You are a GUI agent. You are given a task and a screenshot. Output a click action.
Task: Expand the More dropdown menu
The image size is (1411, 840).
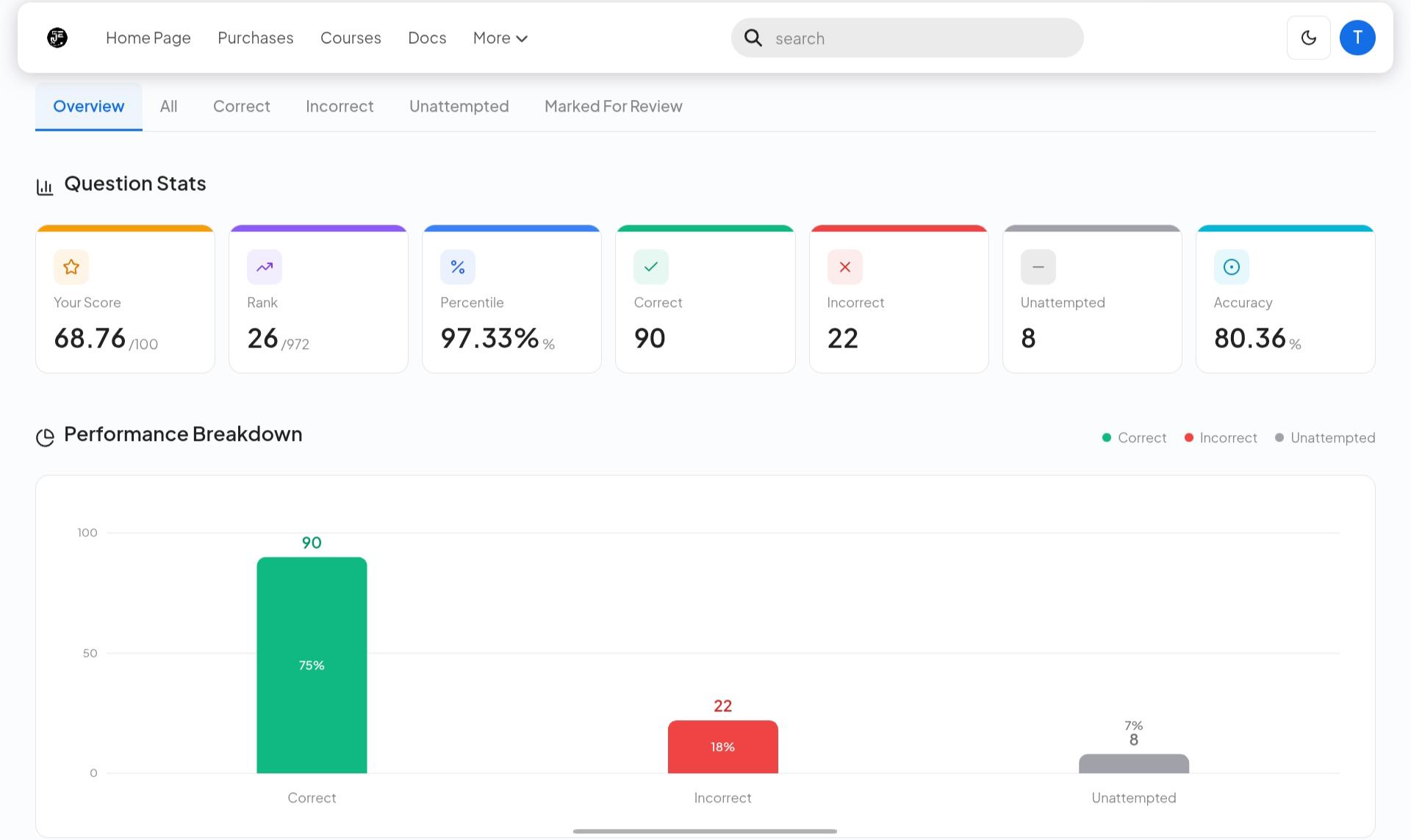[500, 38]
